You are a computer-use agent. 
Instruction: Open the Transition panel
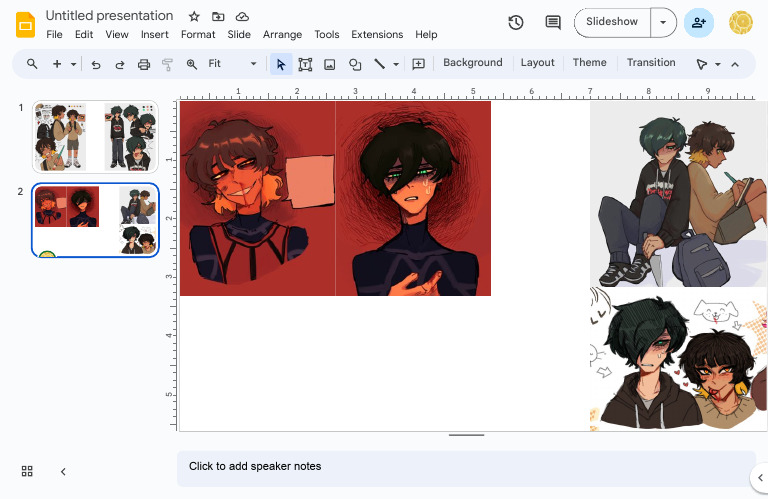(651, 63)
